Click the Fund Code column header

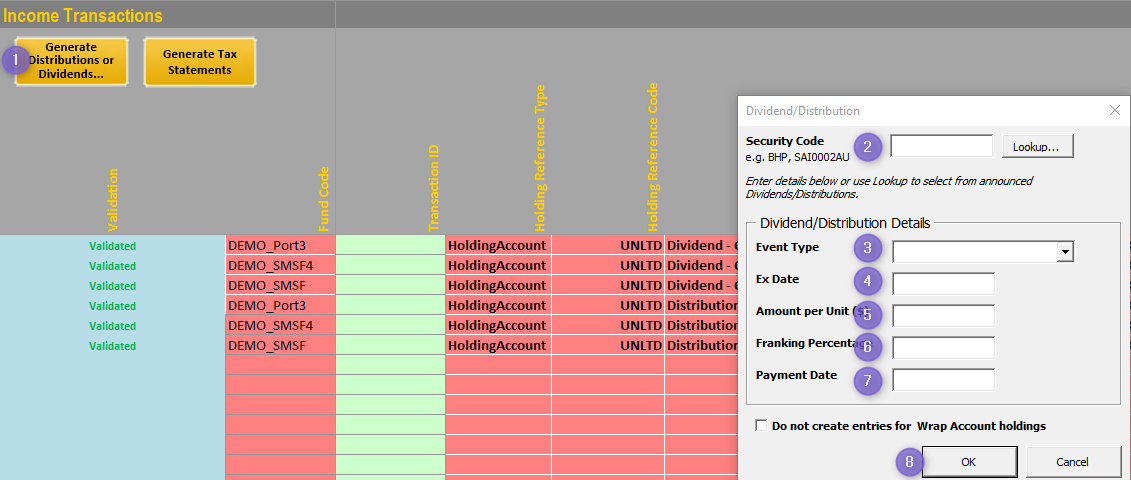click(324, 199)
